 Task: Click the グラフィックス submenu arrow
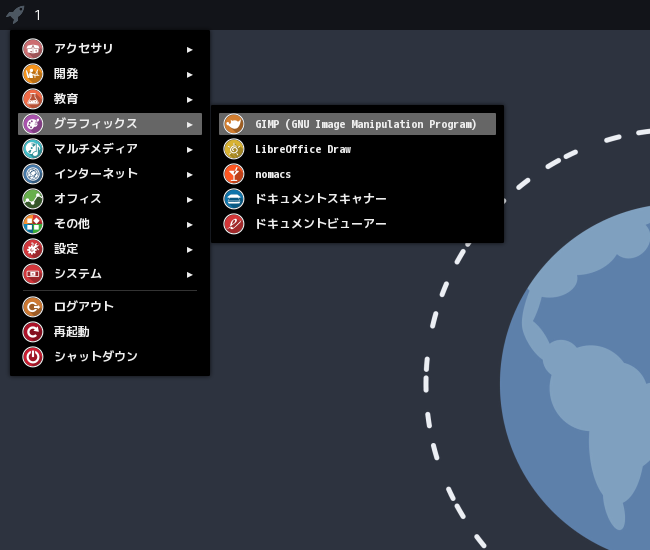click(x=189, y=124)
